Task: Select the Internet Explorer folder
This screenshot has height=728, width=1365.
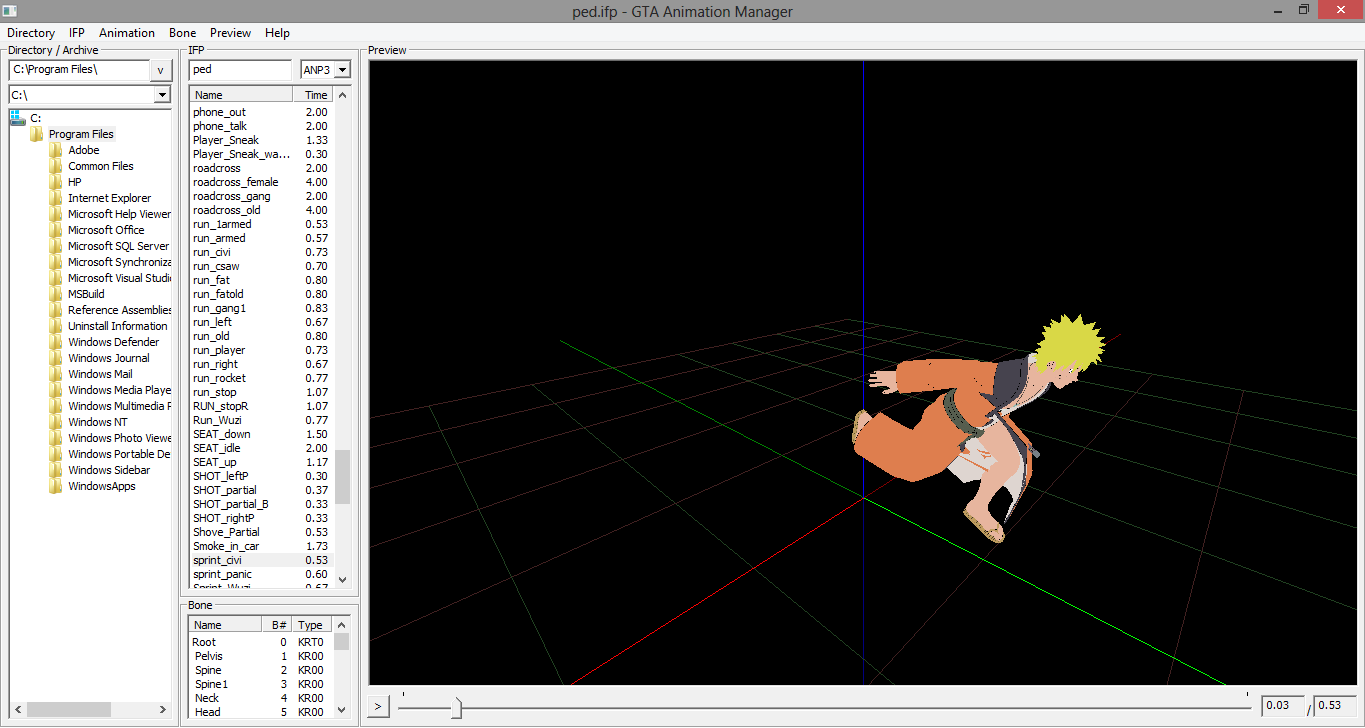Action: pyautogui.click(x=110, y=198)
